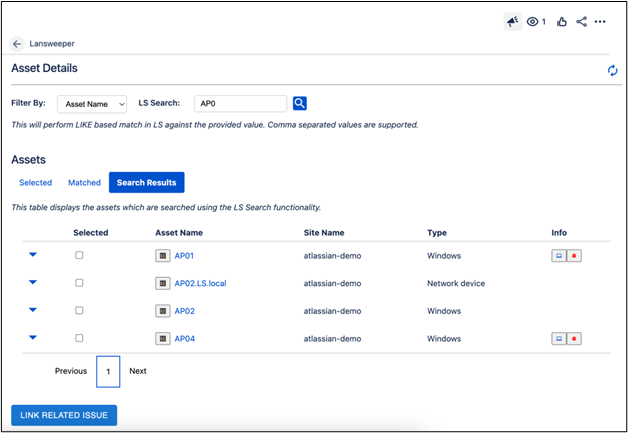Click the thumbs up like icon

pos(562,22)
